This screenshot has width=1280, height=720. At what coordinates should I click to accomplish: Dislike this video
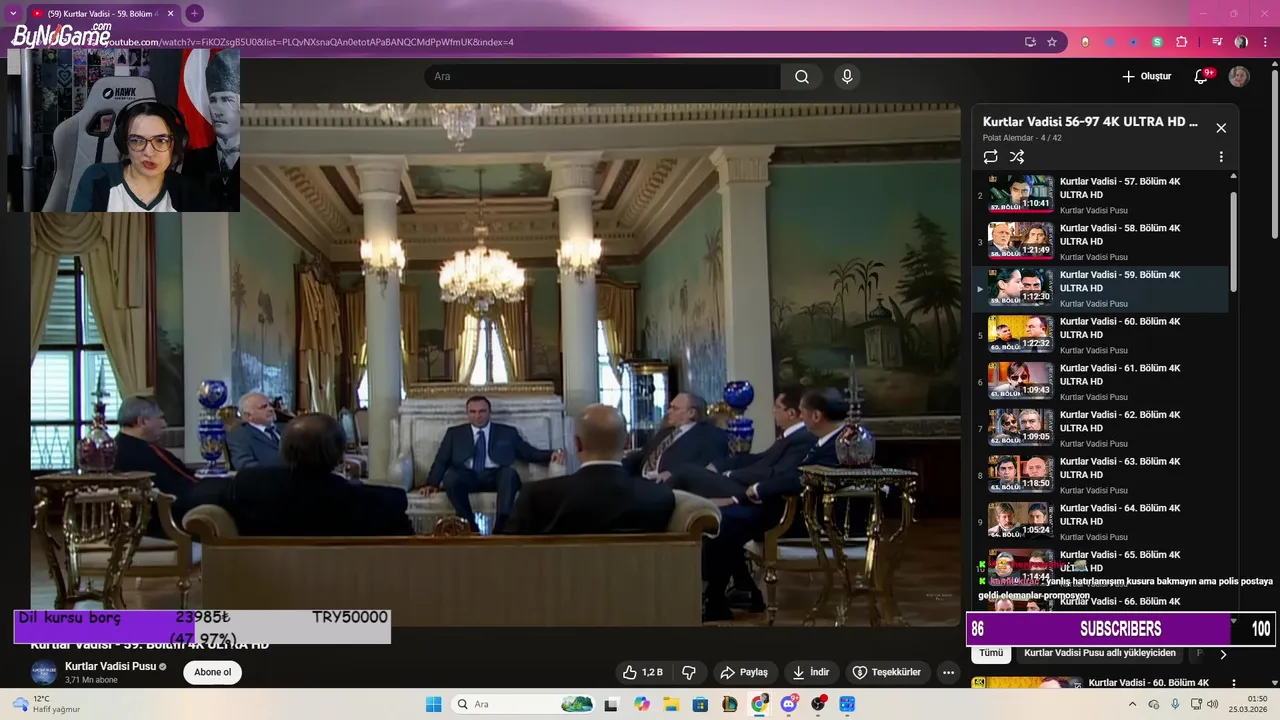pyautogui.click(x=688, y=673)
